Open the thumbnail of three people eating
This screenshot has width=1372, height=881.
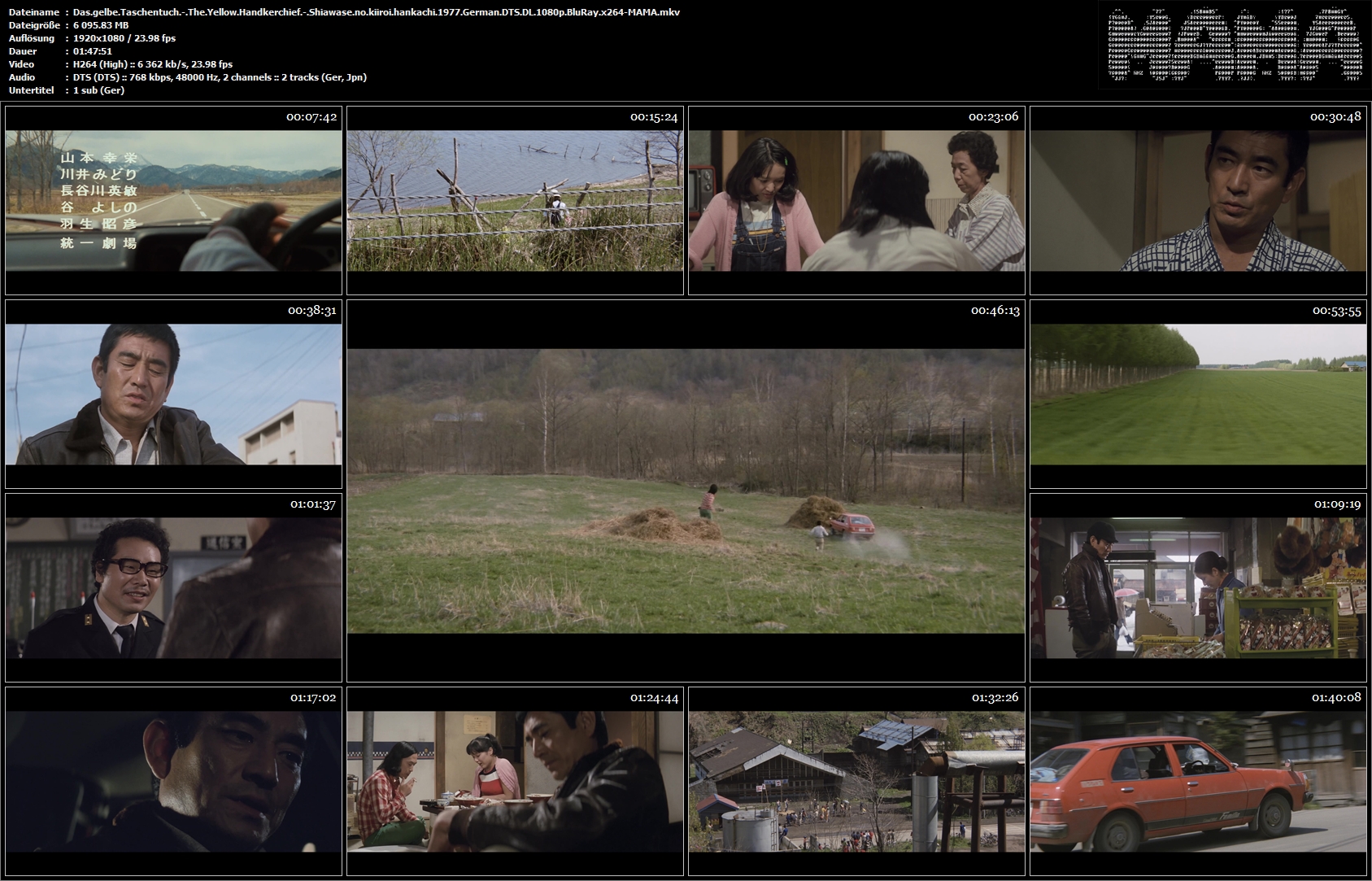click(x=515, y=781)
